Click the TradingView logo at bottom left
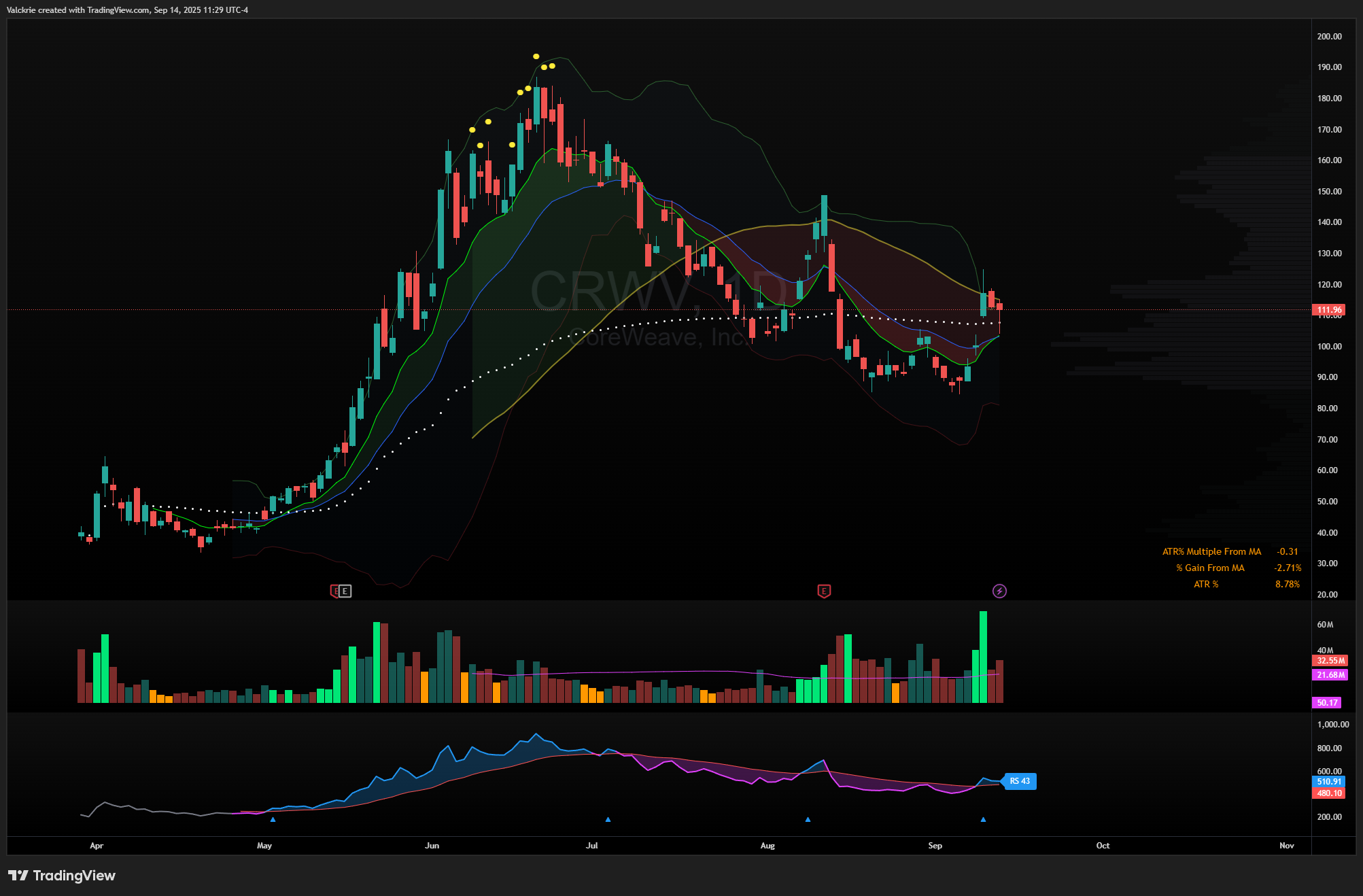The height and width of the screenshot is (896, 1363). (x=62, y=876)
